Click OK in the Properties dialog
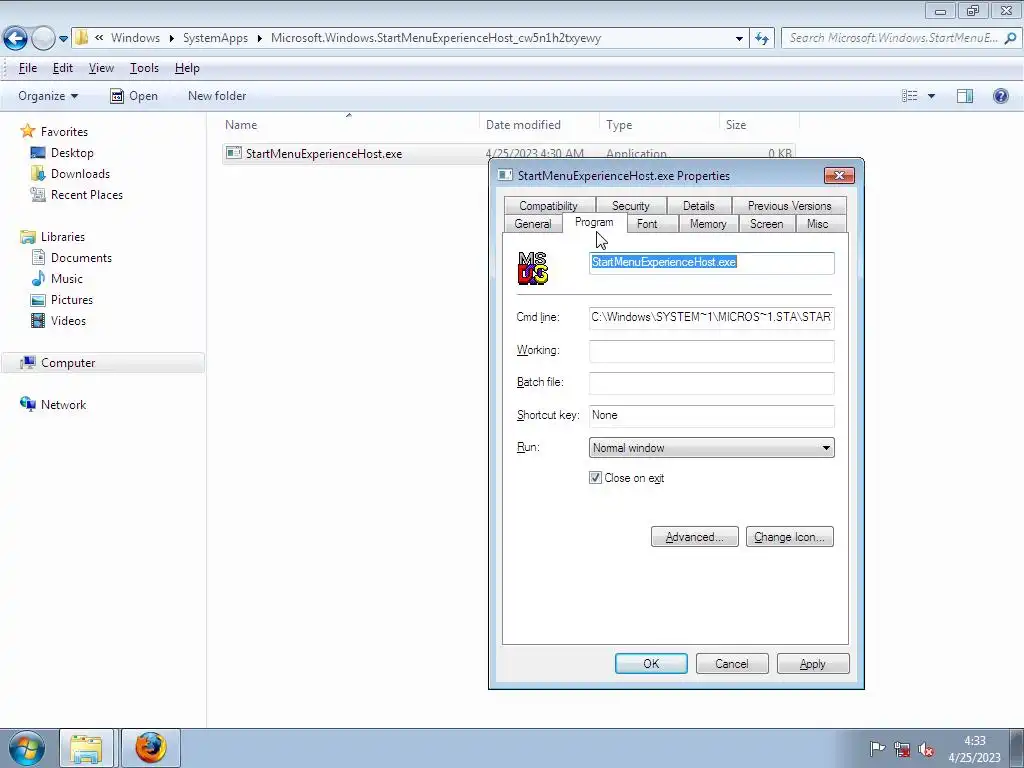 click(x=651, y=664)
